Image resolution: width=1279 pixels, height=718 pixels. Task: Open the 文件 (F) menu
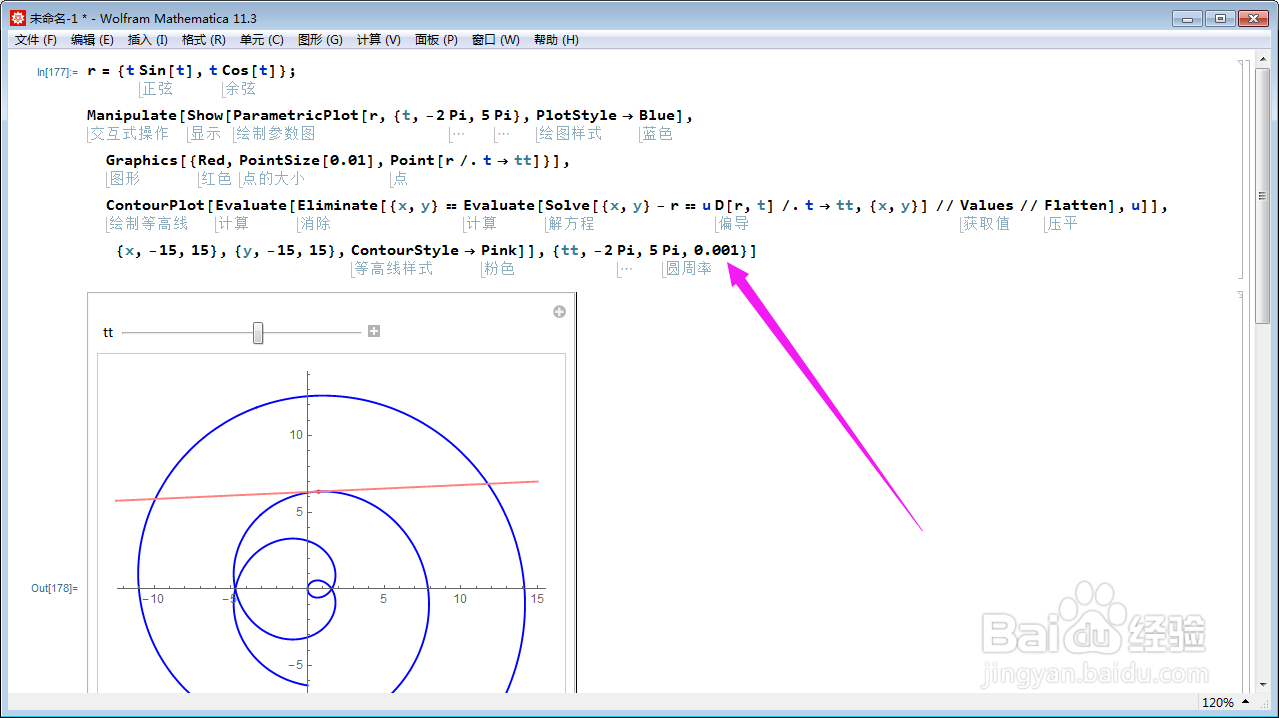click(x=35, y=40)
